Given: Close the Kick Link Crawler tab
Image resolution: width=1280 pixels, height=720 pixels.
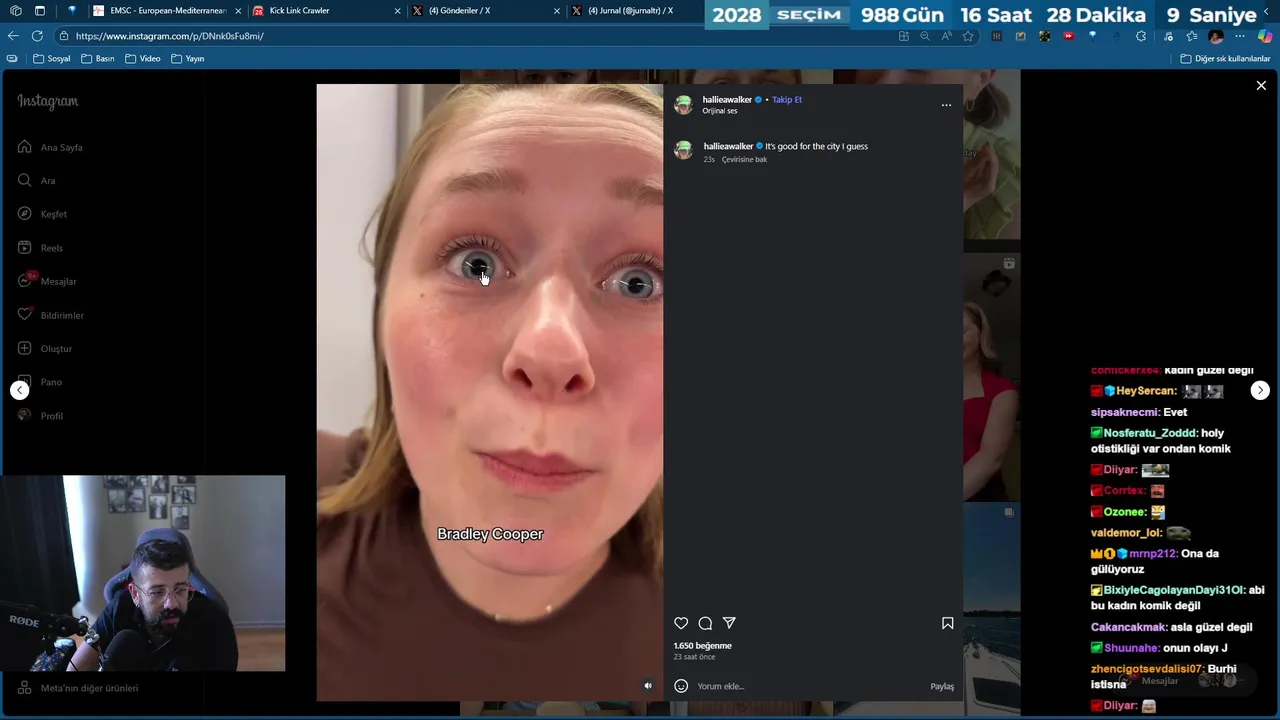Looking at the screenshot, I should [x=397, y=11].
